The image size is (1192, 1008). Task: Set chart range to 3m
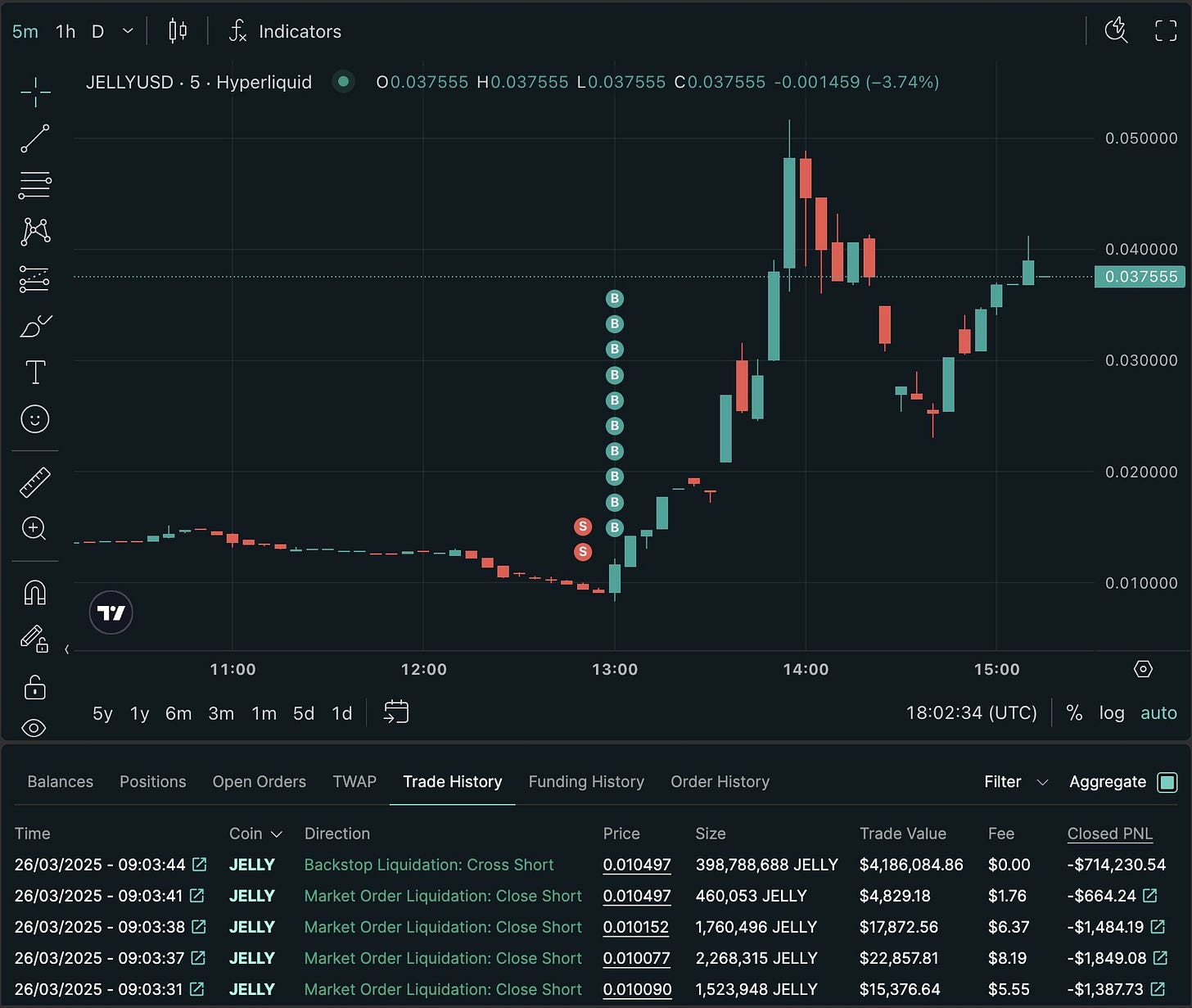coord(221,713)
